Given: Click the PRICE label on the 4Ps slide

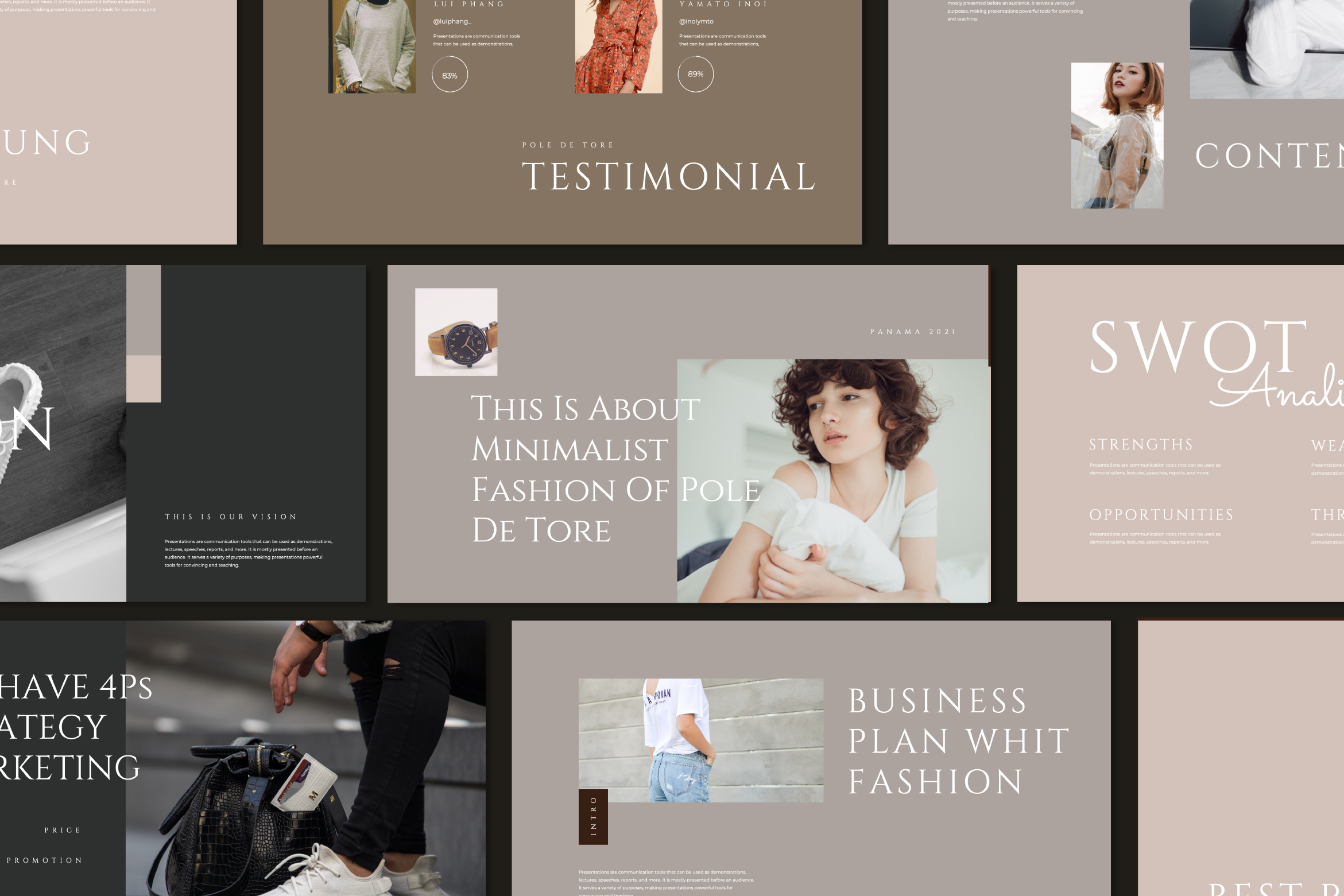Looking at the screenshot, I should point(63,830).
